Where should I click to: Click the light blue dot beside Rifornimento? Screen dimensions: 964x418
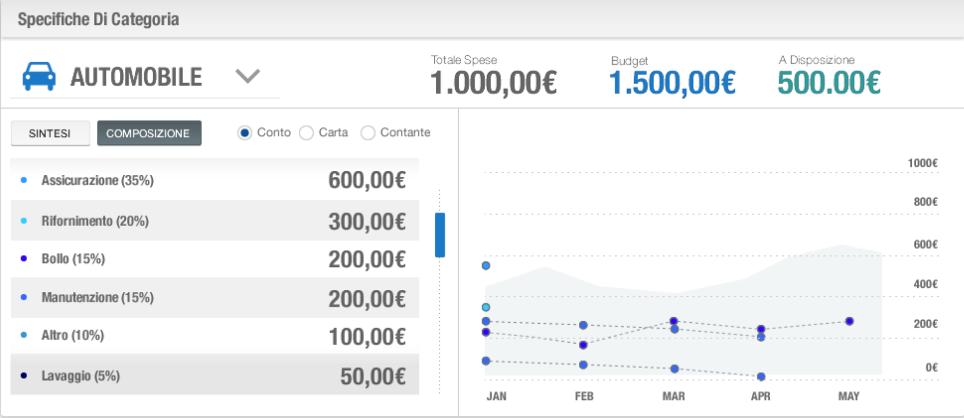pos(24,220)
